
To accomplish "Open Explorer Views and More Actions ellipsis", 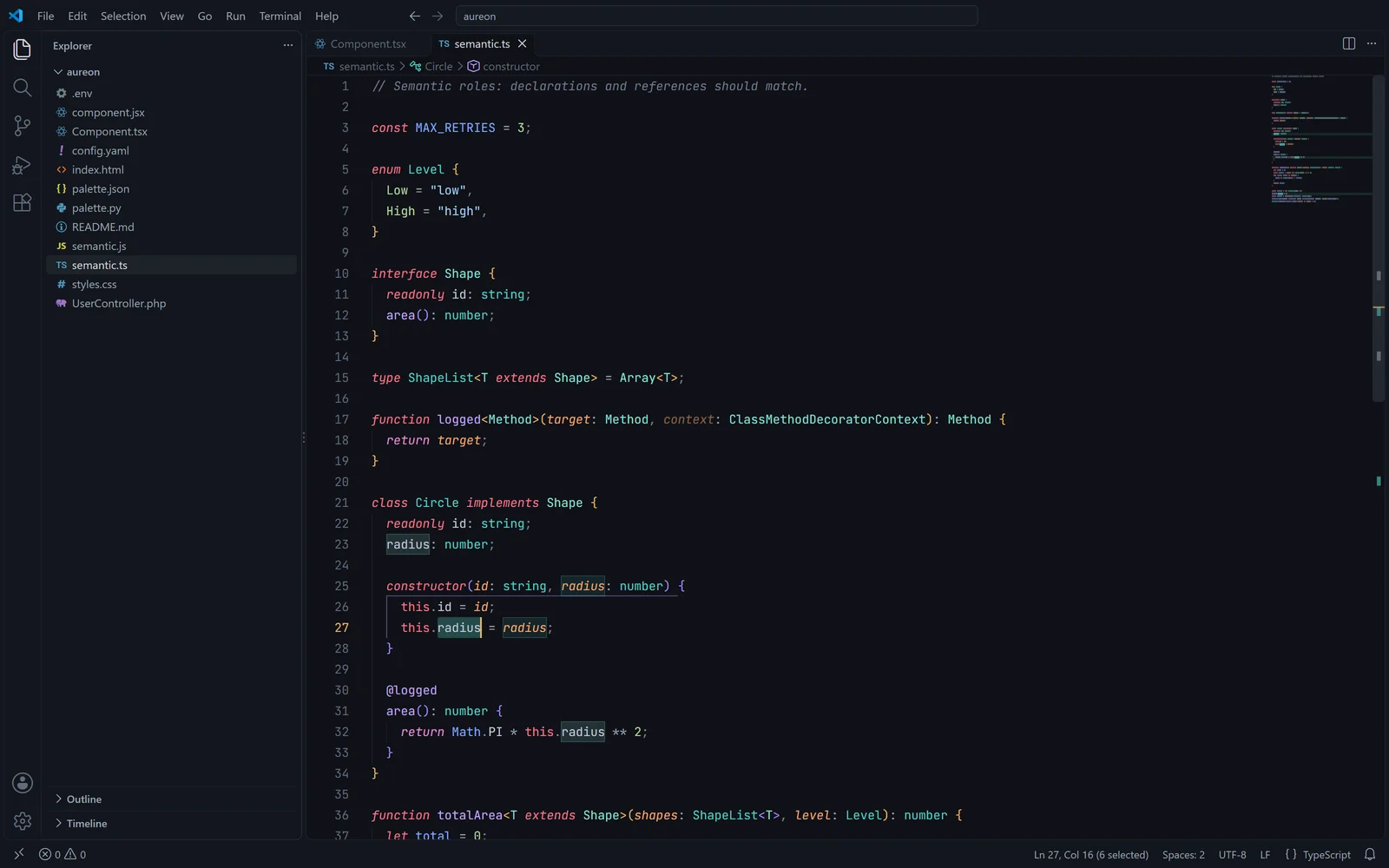I will click(x=288, y=45).
